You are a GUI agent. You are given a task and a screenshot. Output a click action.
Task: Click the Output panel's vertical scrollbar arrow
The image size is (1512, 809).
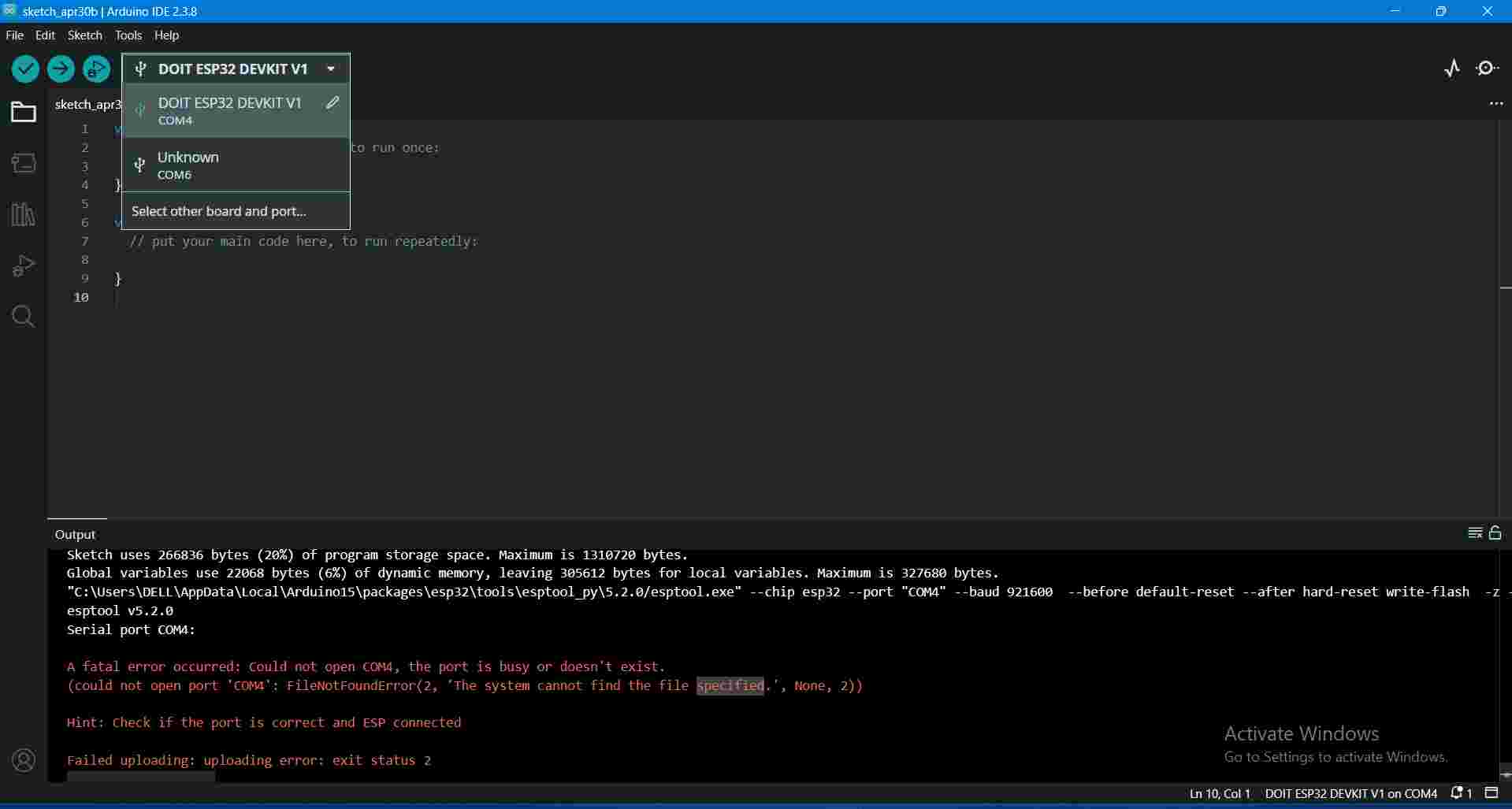[x=1505, y=775]
